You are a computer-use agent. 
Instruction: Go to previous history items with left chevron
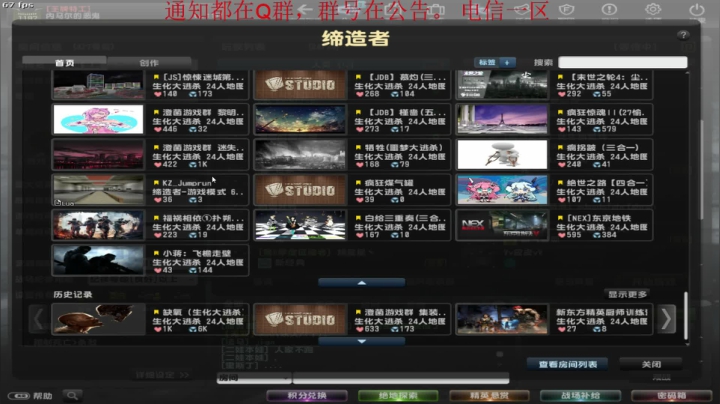[38, 319]
